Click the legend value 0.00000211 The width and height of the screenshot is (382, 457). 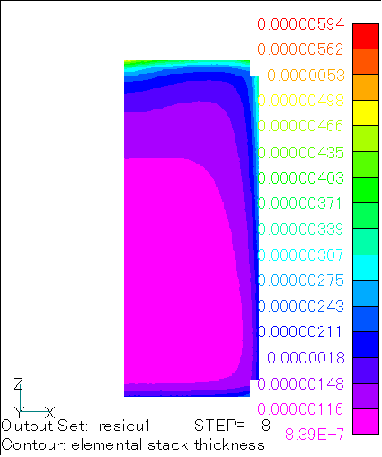300,332
